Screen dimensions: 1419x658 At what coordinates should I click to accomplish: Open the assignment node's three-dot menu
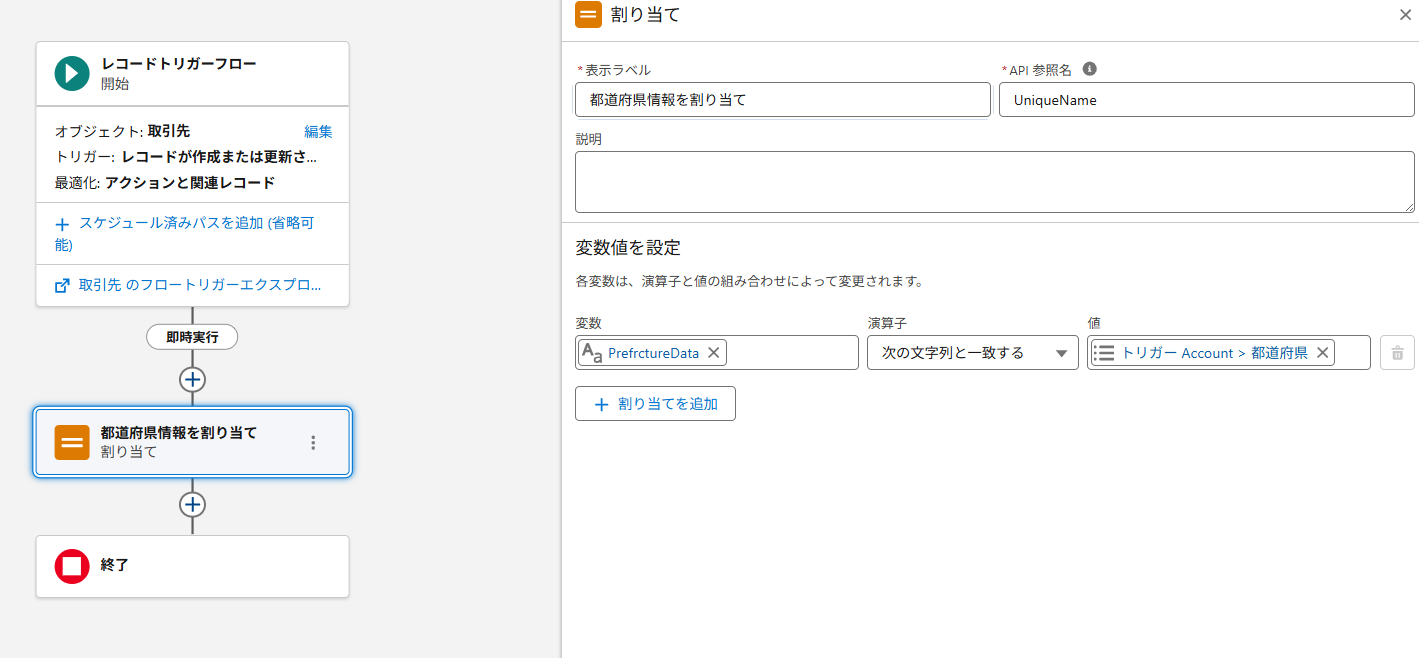(313, 442)
